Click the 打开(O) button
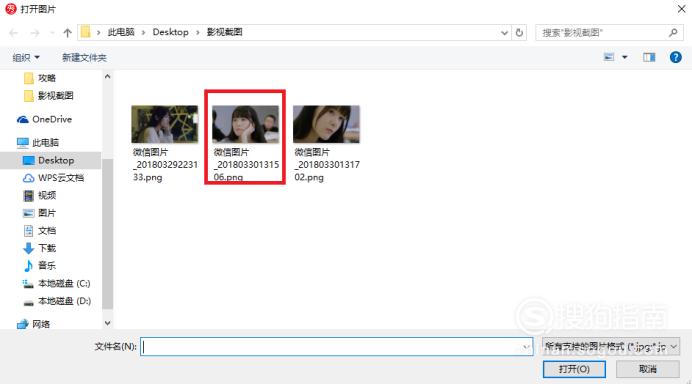 (574, 369)
